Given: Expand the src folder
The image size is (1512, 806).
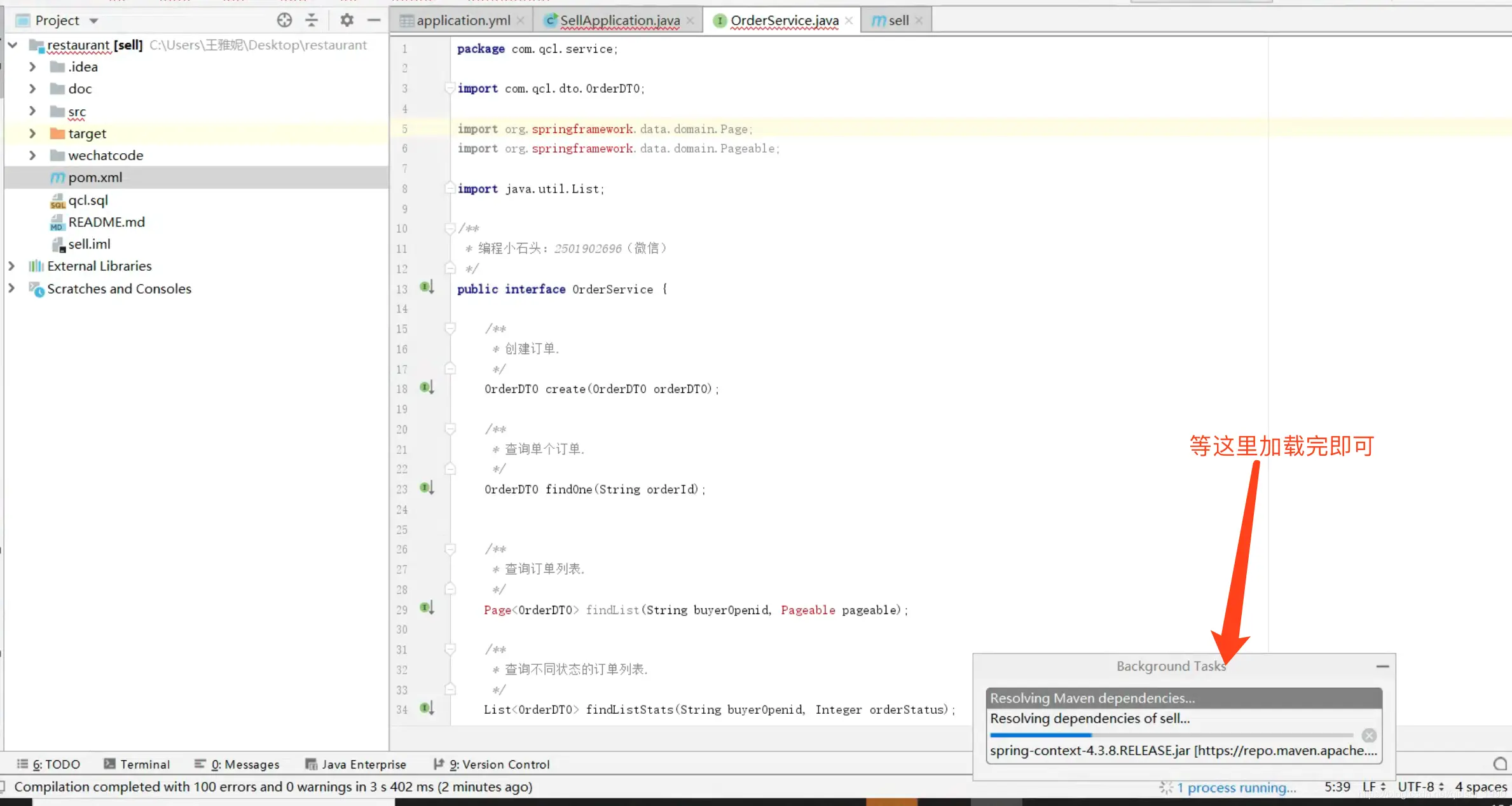Looking at the screenshot, I should pyautogui.click(x=32, y=111).
